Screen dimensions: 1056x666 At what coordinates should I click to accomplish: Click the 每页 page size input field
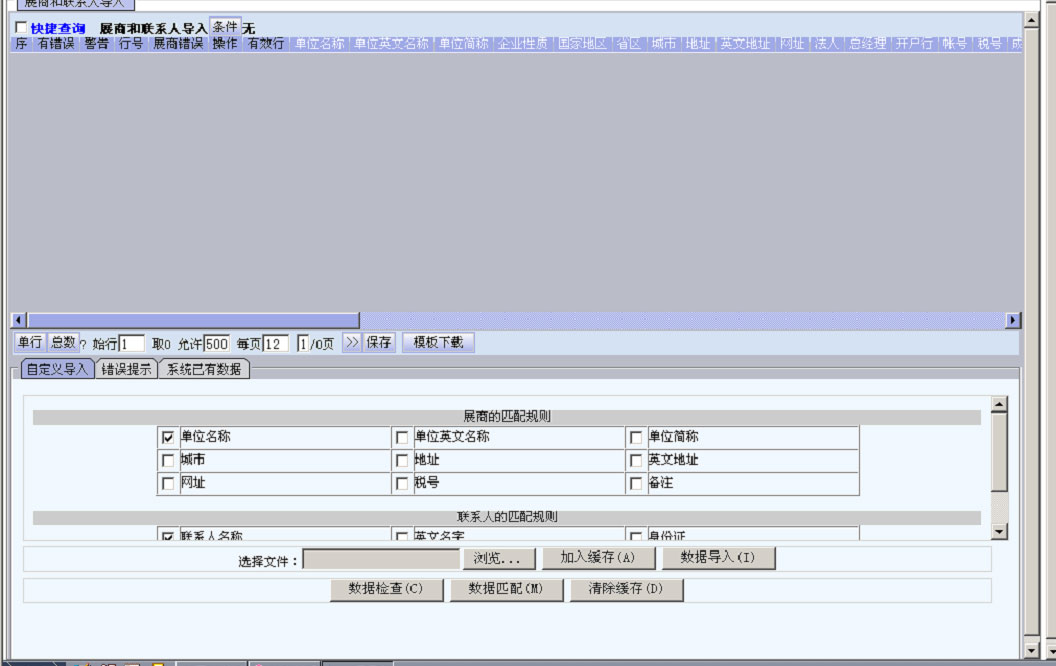click(276, 344)
